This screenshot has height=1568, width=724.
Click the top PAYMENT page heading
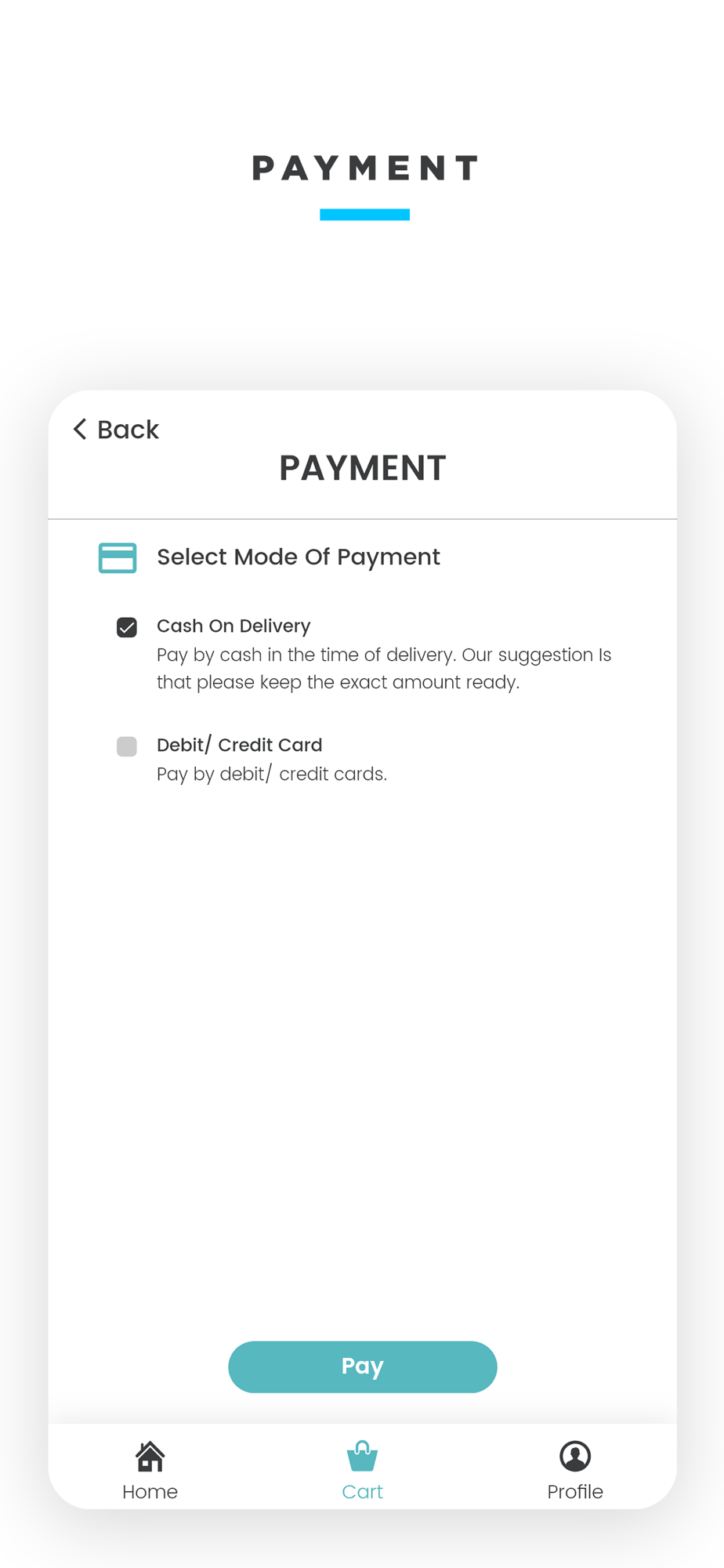365,168
